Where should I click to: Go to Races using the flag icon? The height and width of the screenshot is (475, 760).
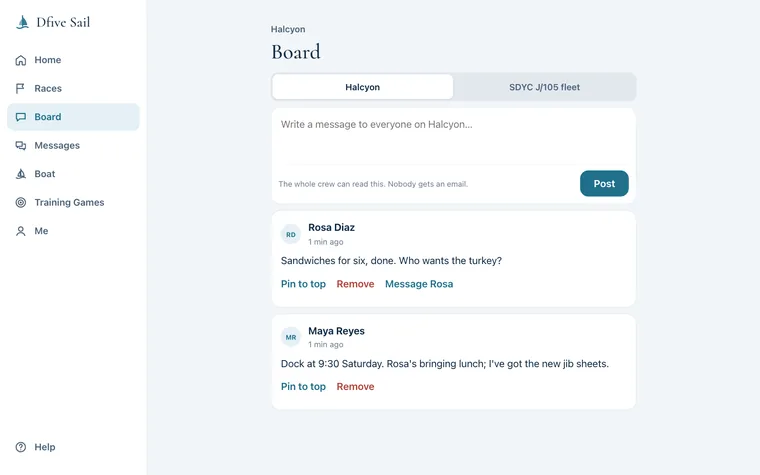(x=20, y=88)
